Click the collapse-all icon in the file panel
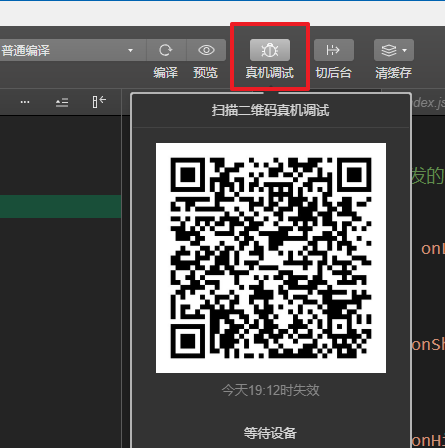The width and height of the screenshot is (445, 448). [62, 102]
